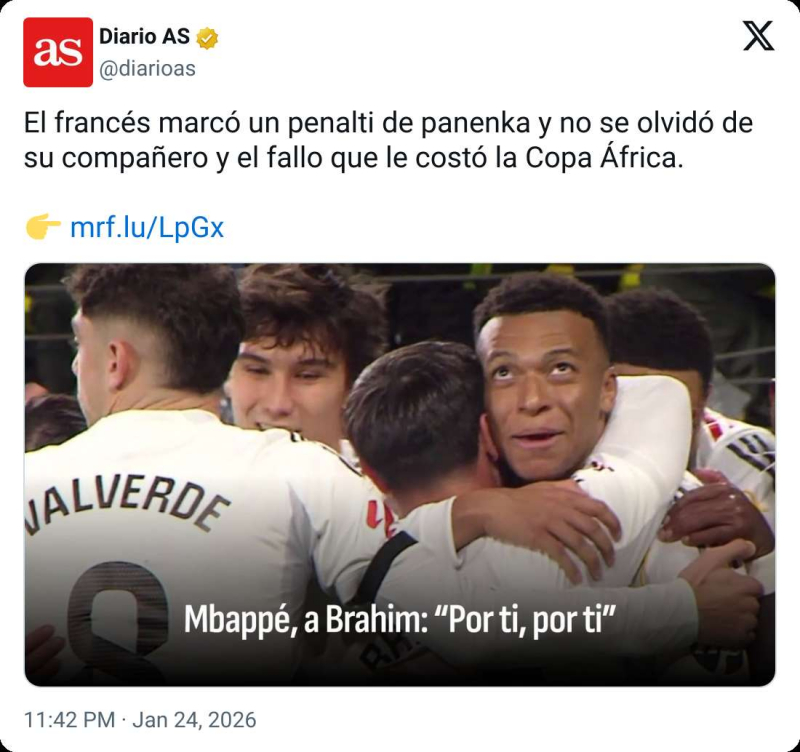Click the 11:42 PM timestamp
The width and height of the screenshot is (800, 752).
click(x=69, y=720)
